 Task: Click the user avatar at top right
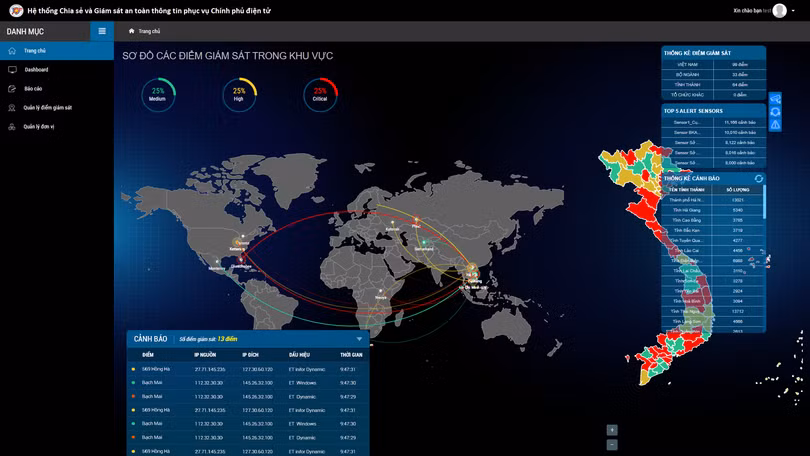click(779, 10)
